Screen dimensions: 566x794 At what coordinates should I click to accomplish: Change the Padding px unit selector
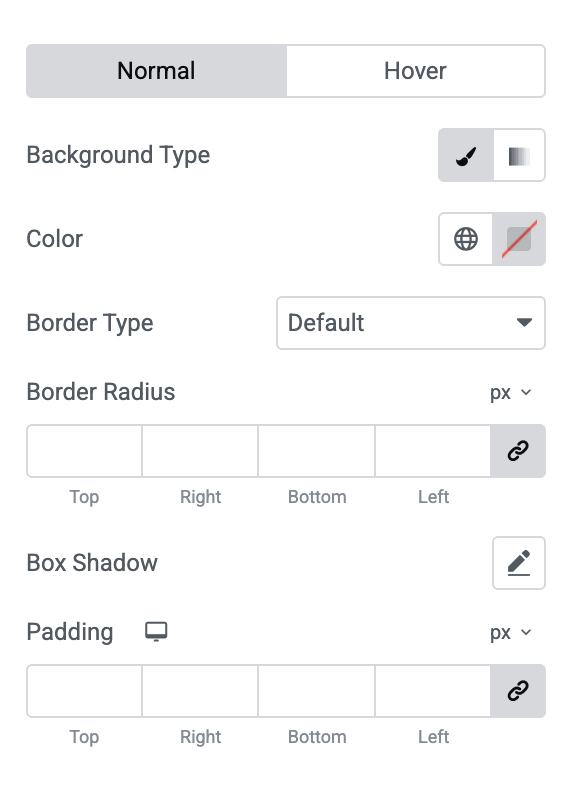511,632
